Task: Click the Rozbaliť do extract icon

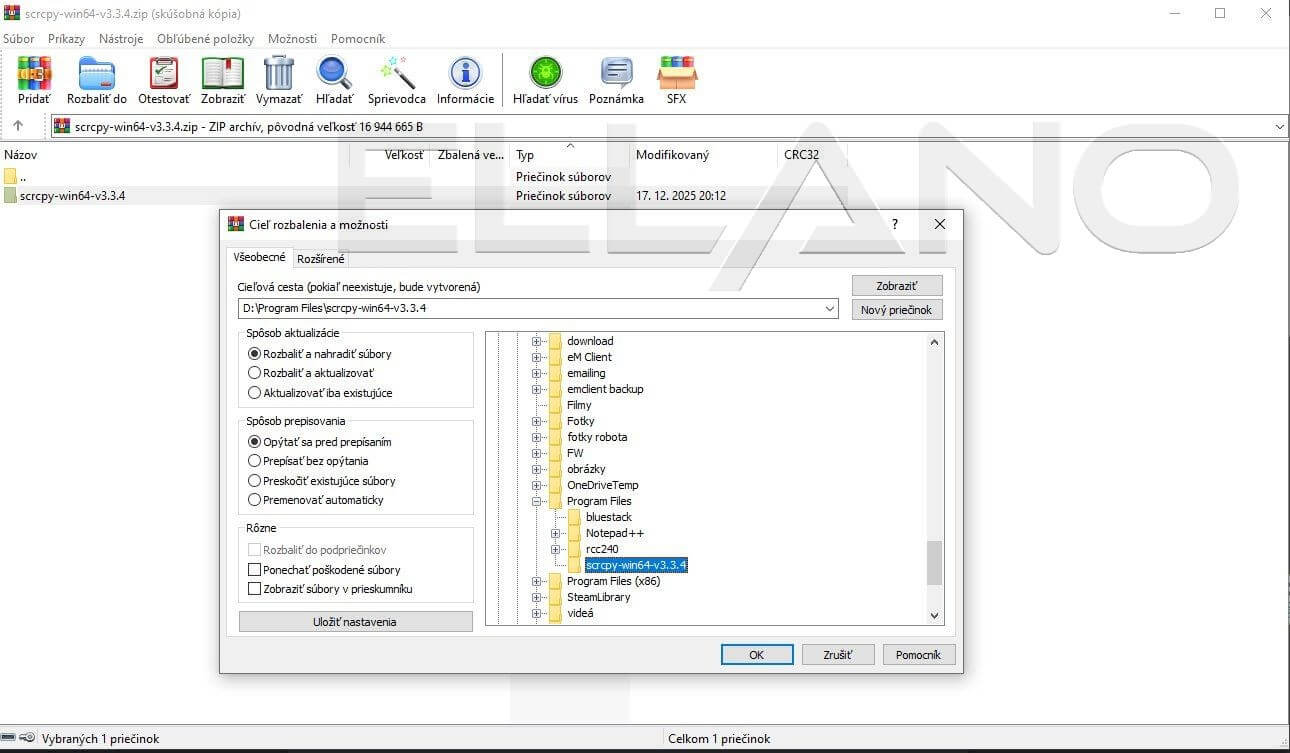Action: coord(97,74)
